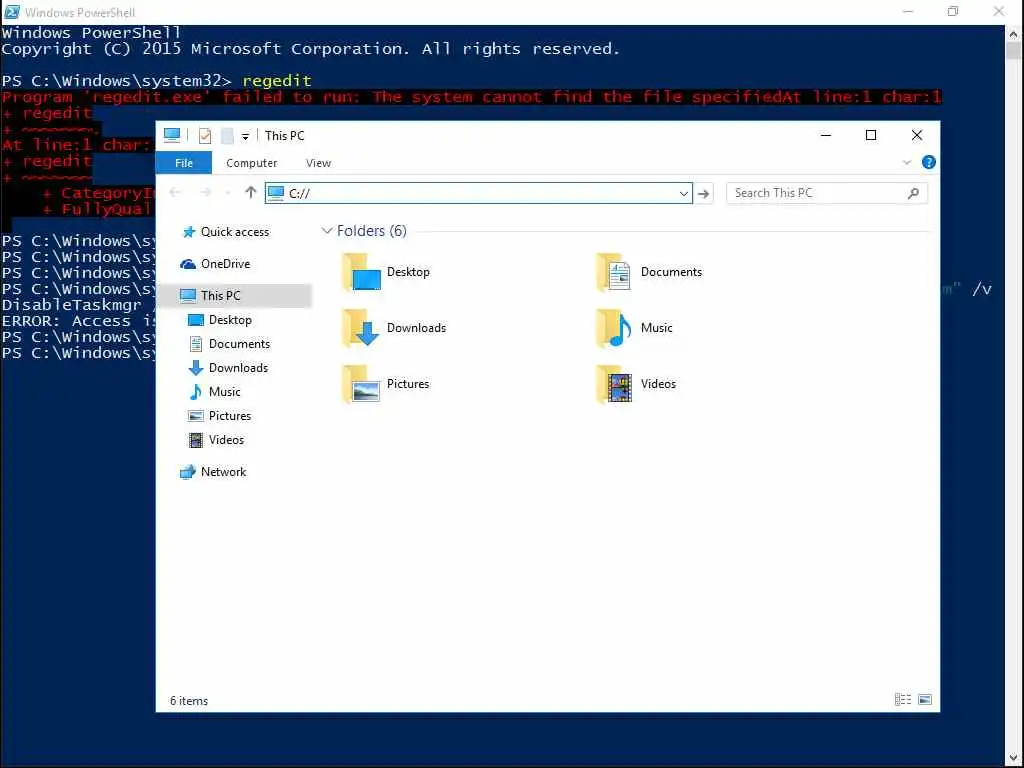Click the New folder quick access toolbar icon
Image resolution: width=1024 pixels, height=768 pixels.
(x=227, y=136)
